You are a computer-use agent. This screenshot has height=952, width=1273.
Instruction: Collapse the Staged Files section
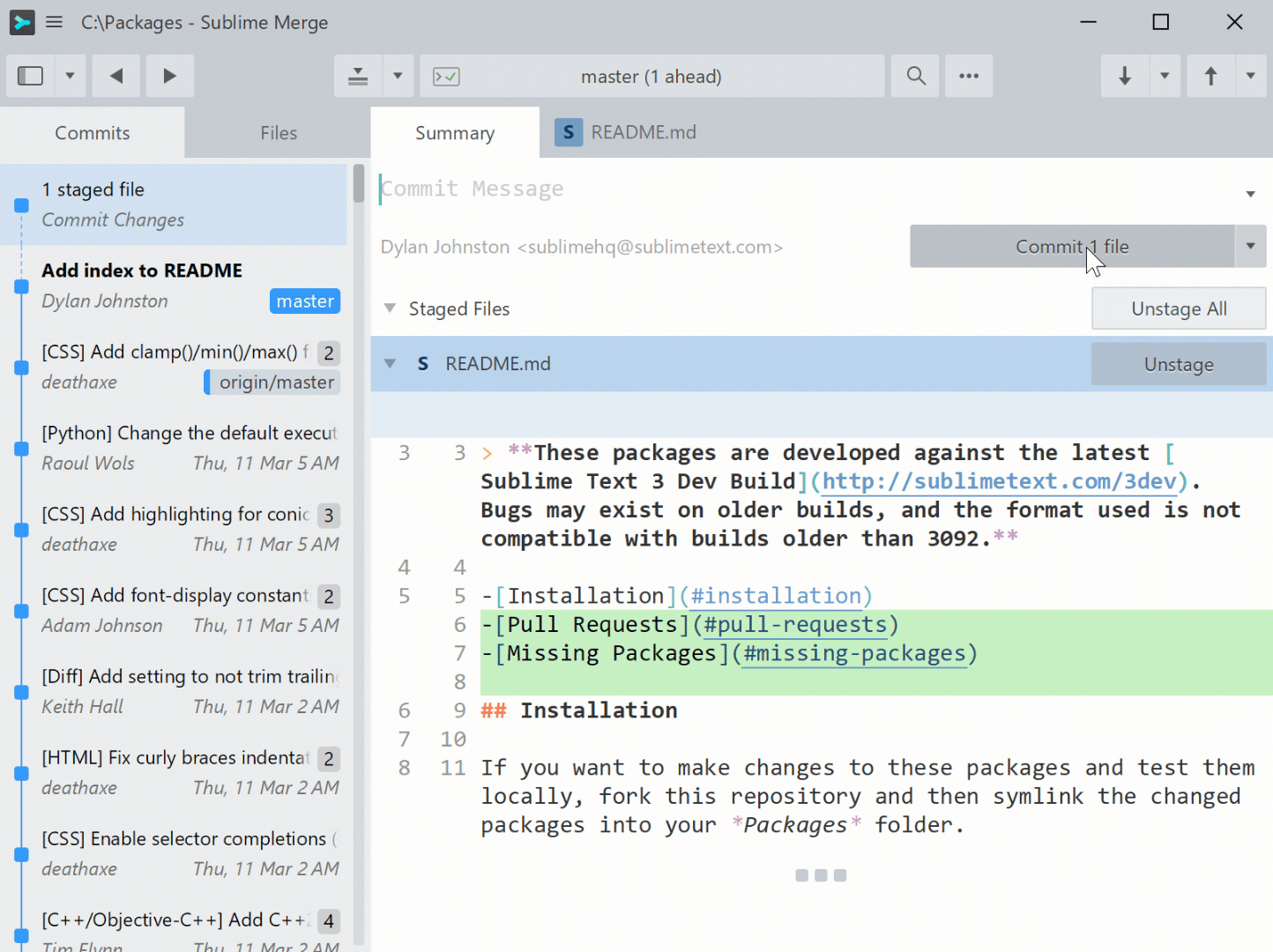tap(390, 309)
